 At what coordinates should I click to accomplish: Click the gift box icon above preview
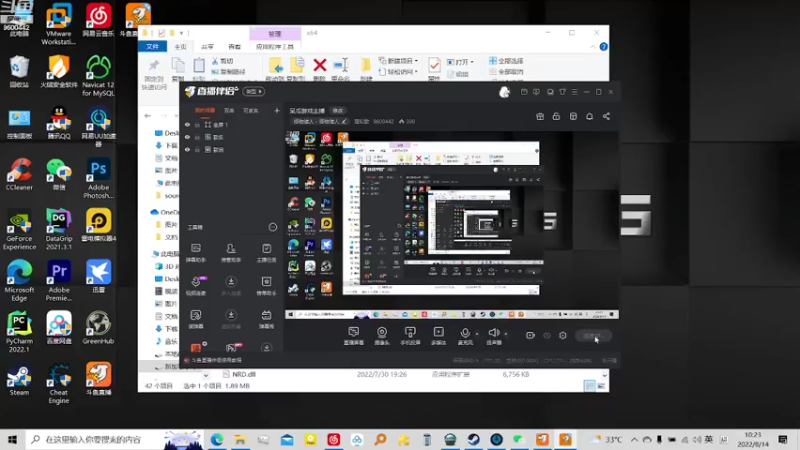(x=540, y=116)
